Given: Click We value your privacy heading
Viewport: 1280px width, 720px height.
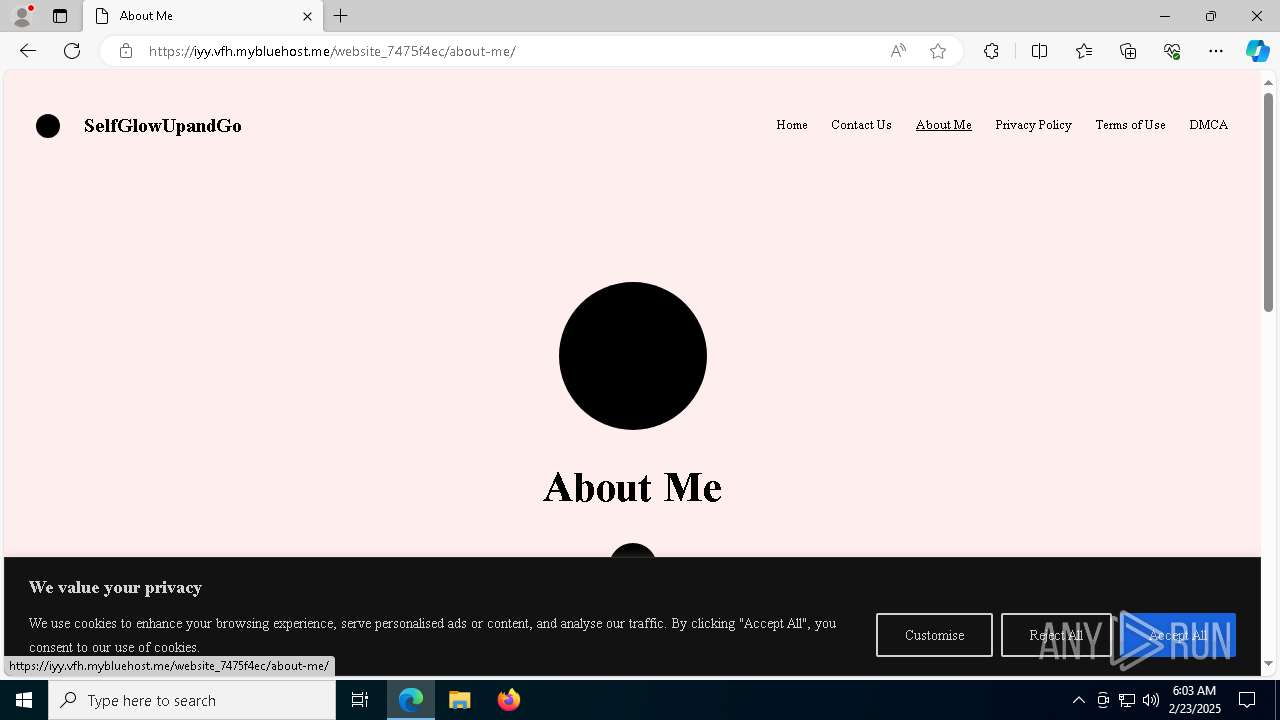Looking at the screenshot, I should tap(115, 588).
